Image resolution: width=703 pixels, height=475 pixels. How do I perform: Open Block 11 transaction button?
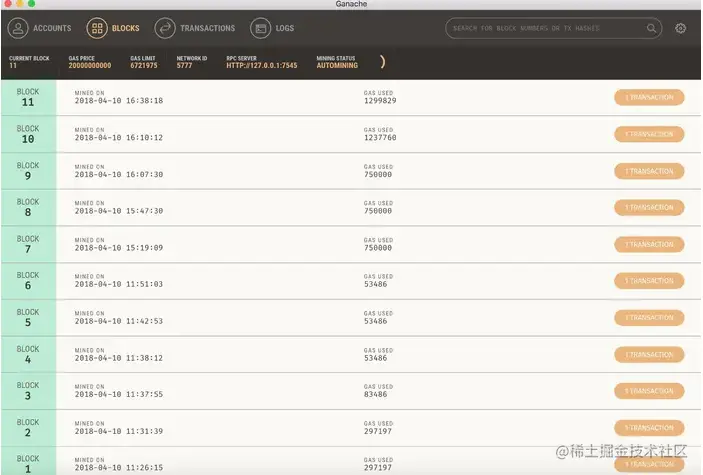[649, 97]
